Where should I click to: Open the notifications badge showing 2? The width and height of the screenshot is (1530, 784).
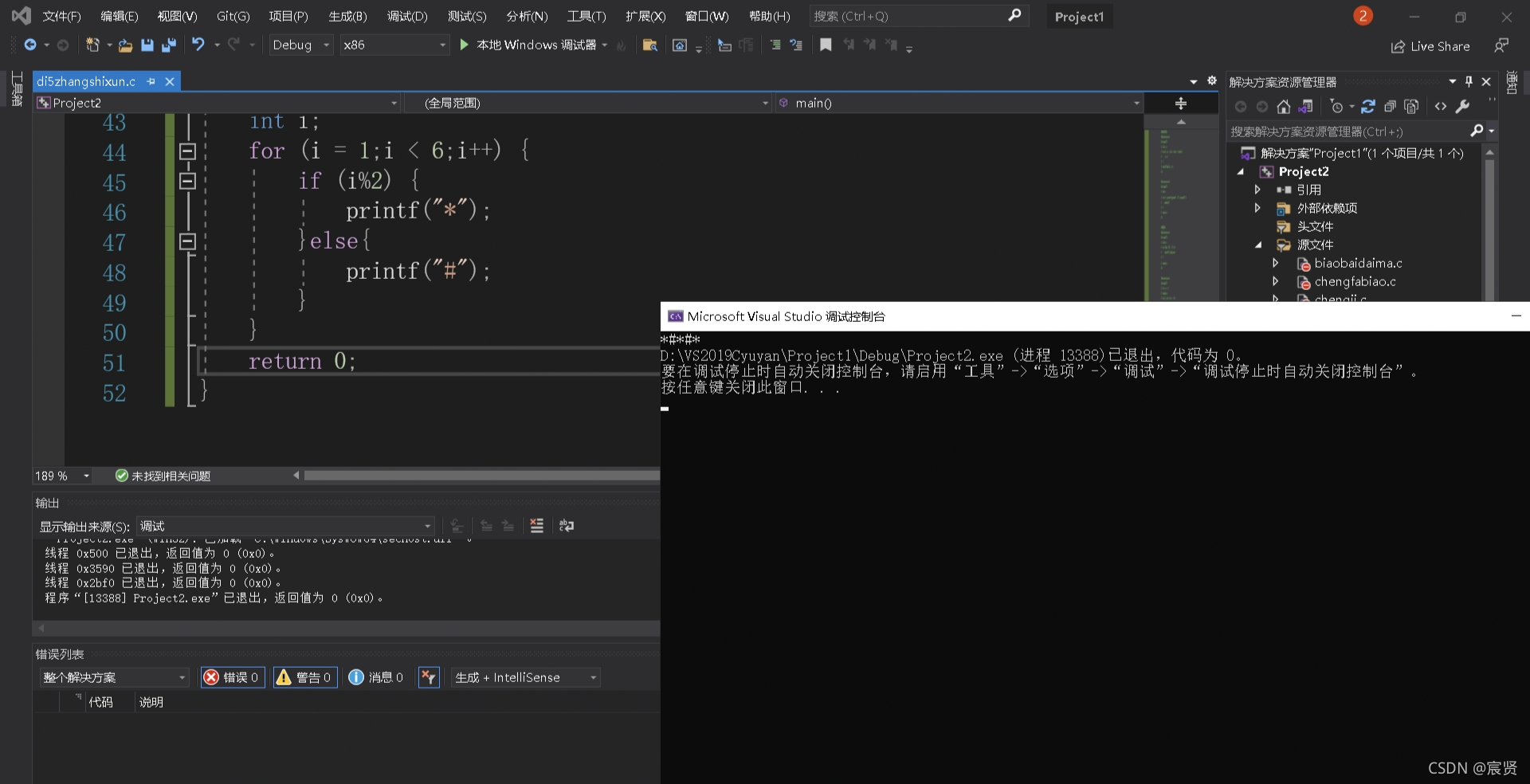(1363, 16)
